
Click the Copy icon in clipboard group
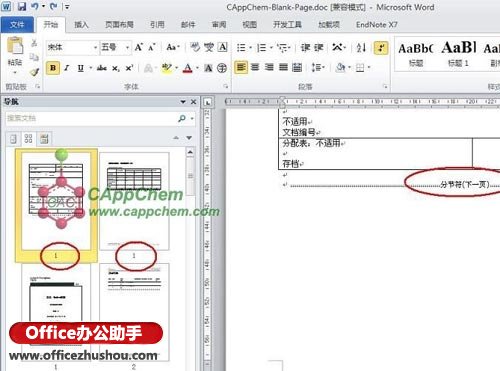pos(34,57)
